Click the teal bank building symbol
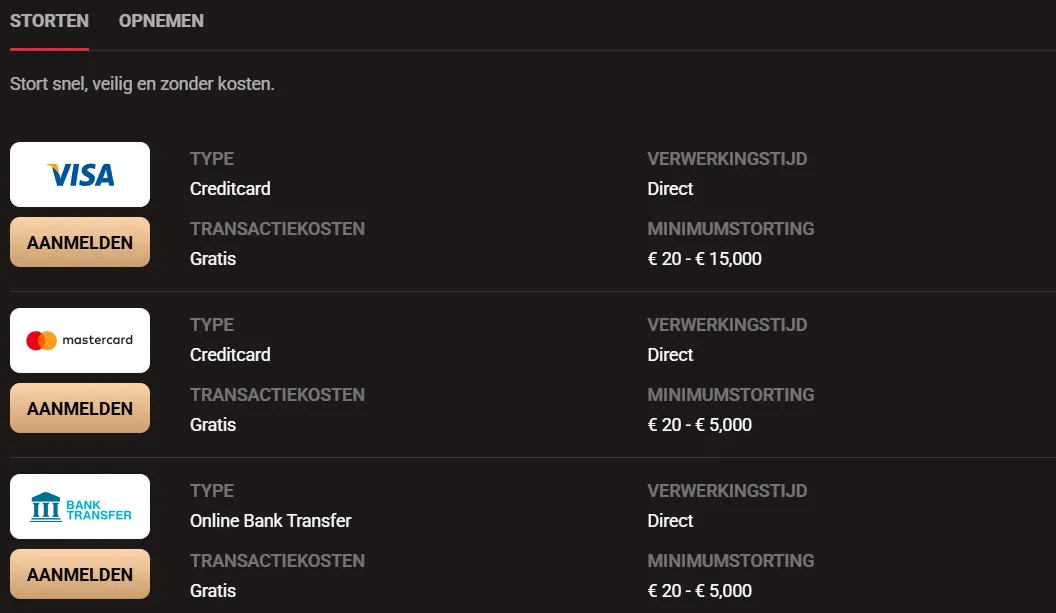Screen dimensions: 1056x613 (45, 506)
